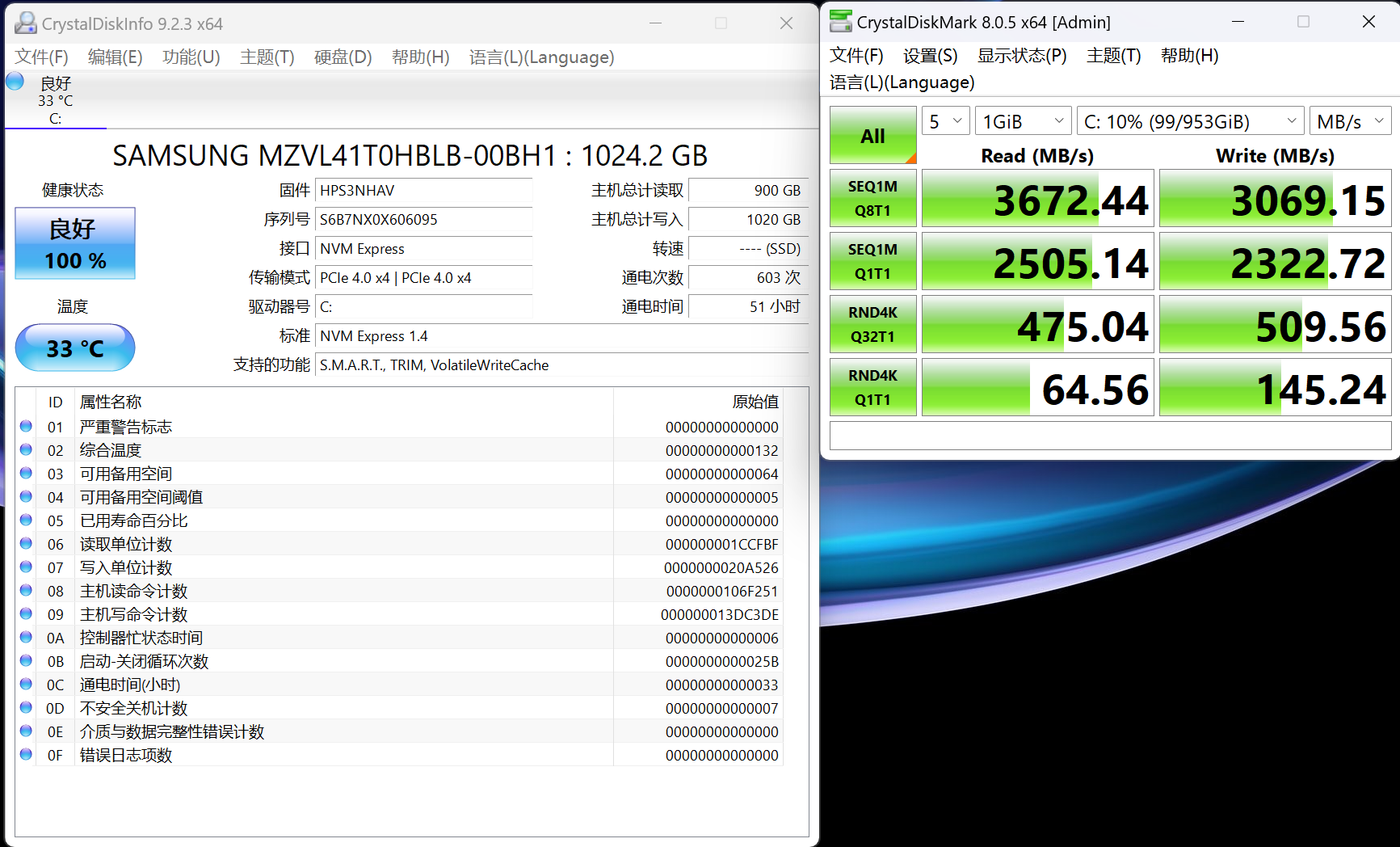The image size is (1400, 847).
Task: Click status dot for attribute 07 写入单位计数
Action: click(x=26, y=567)
